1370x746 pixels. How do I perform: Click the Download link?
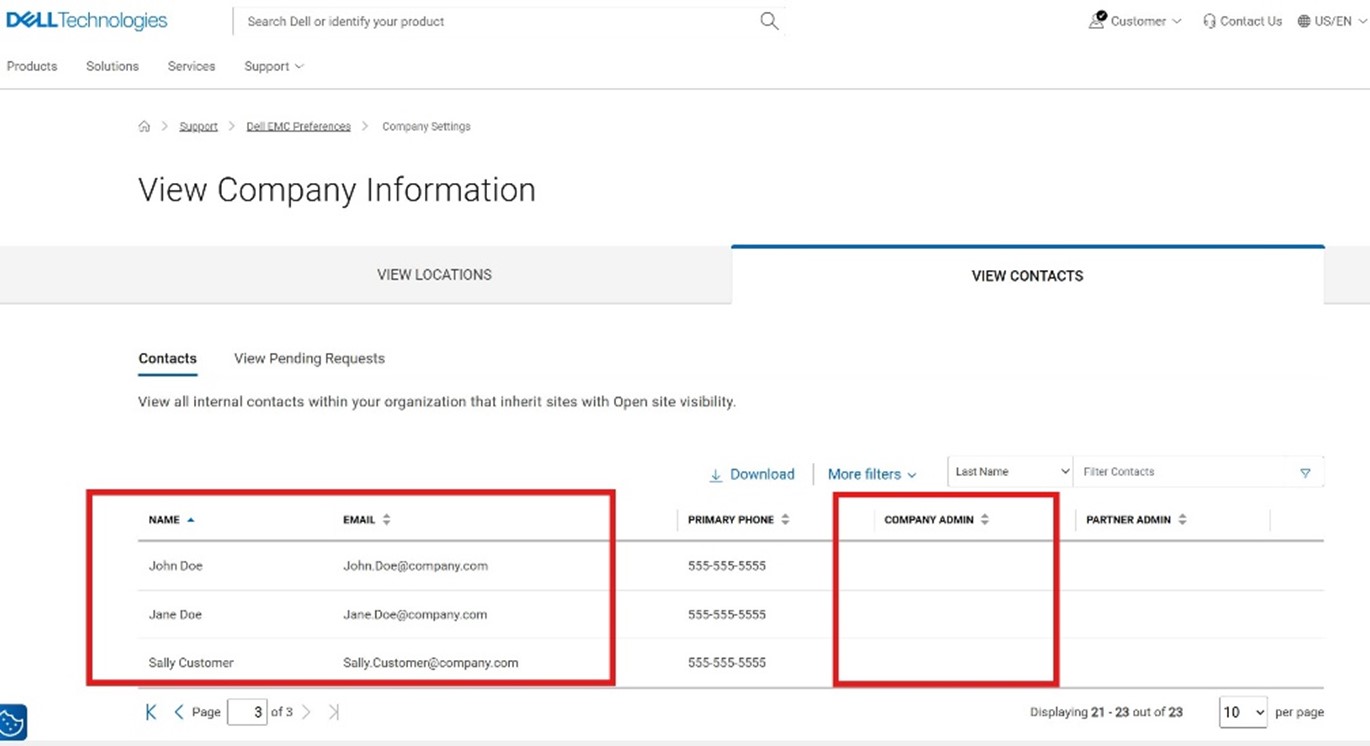(x=752, y=475)
